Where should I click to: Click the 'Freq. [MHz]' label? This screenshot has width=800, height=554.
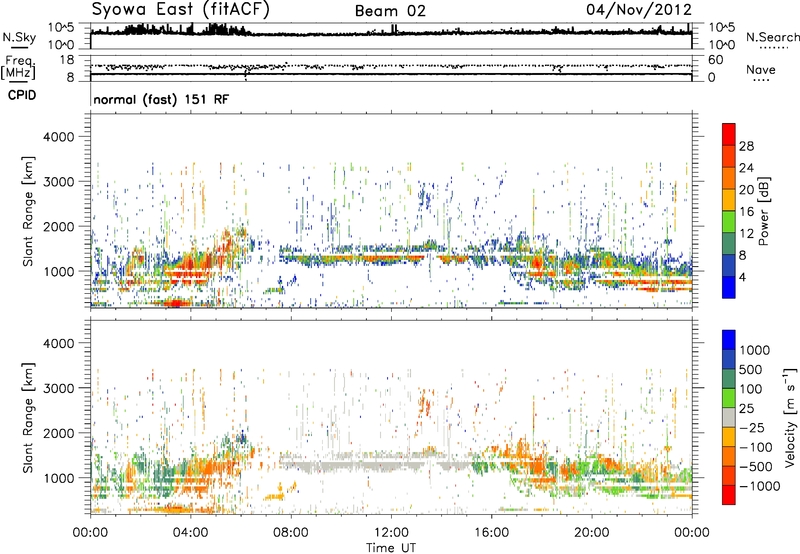tap(18, 67)
